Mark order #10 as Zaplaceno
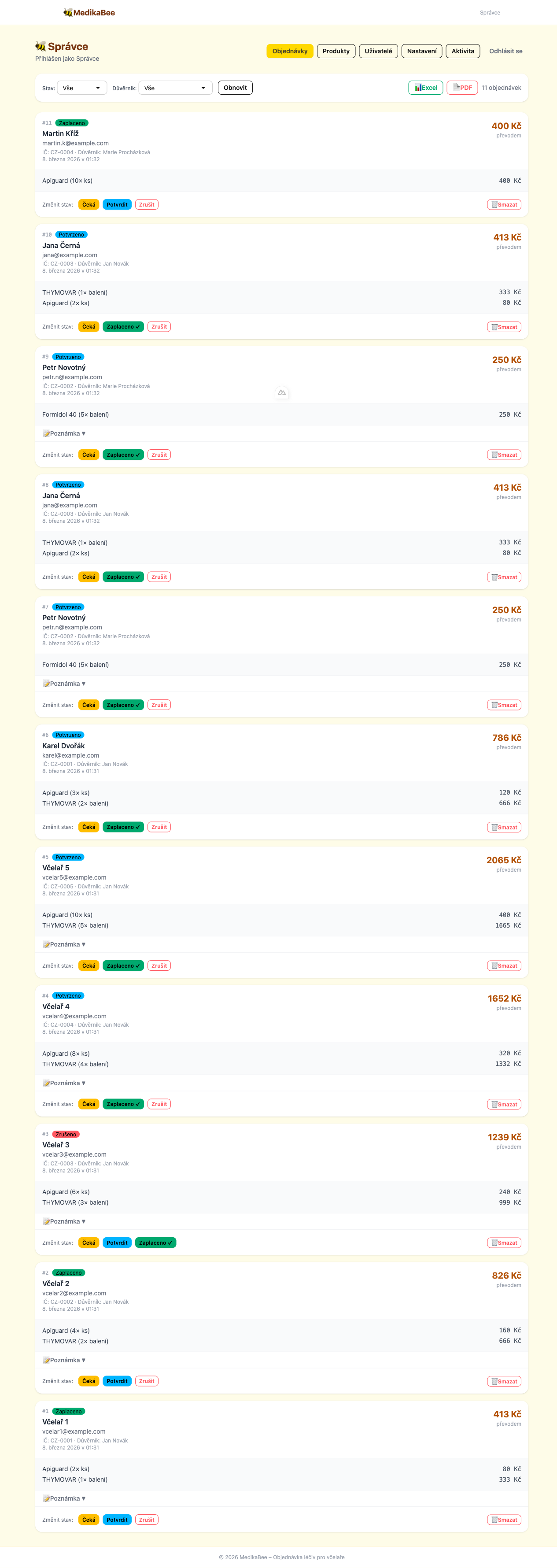Image resolution: width=557 pixels, height=1568 pixels. click(123, 327)
